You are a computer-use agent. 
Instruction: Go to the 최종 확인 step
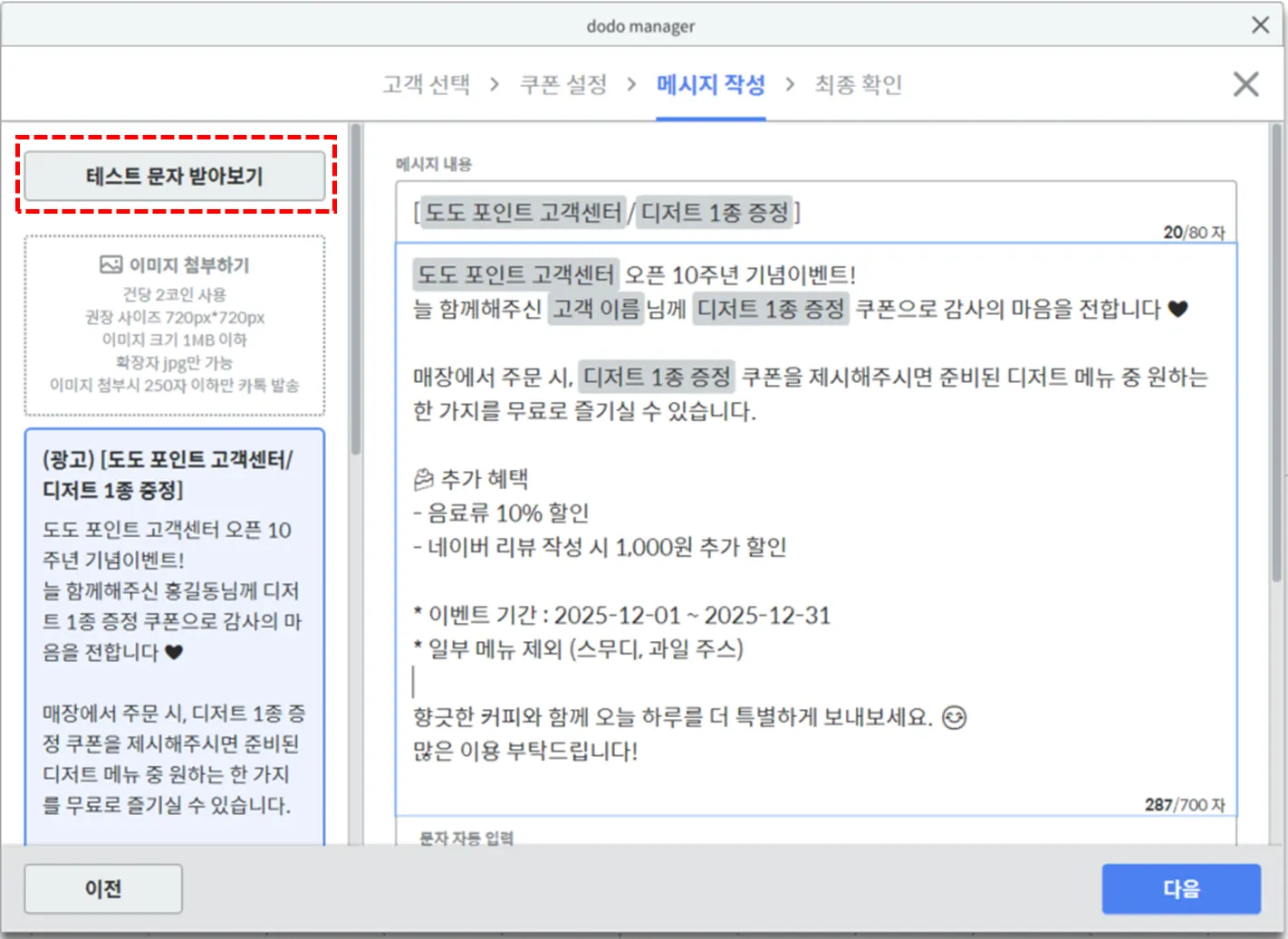tap(858, 84)
